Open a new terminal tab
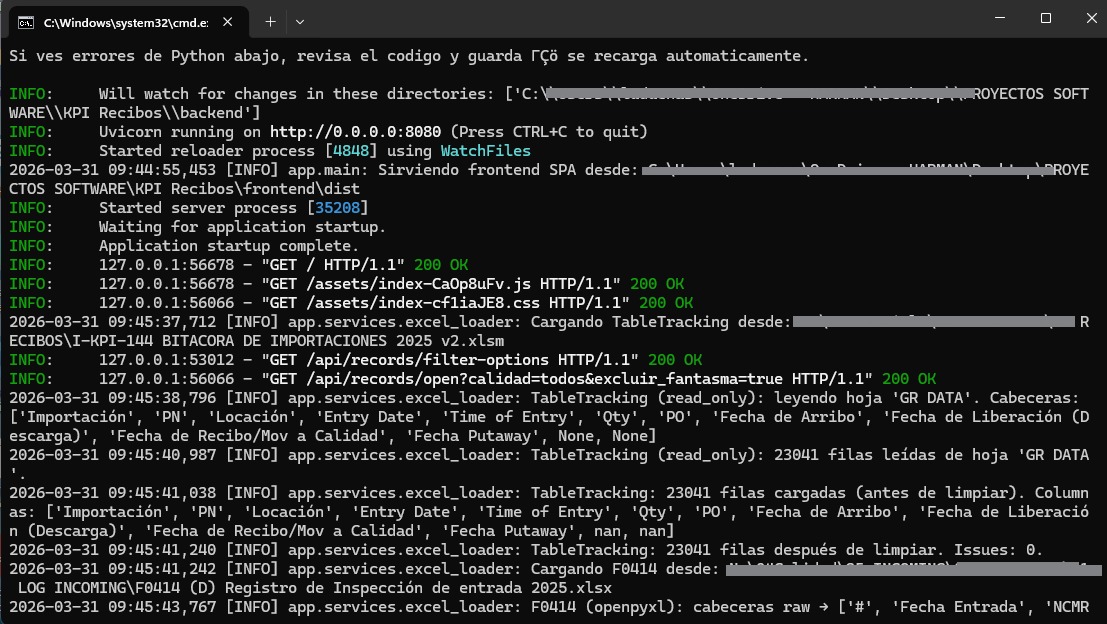The image size is (1107, 624). pos(270,20)
